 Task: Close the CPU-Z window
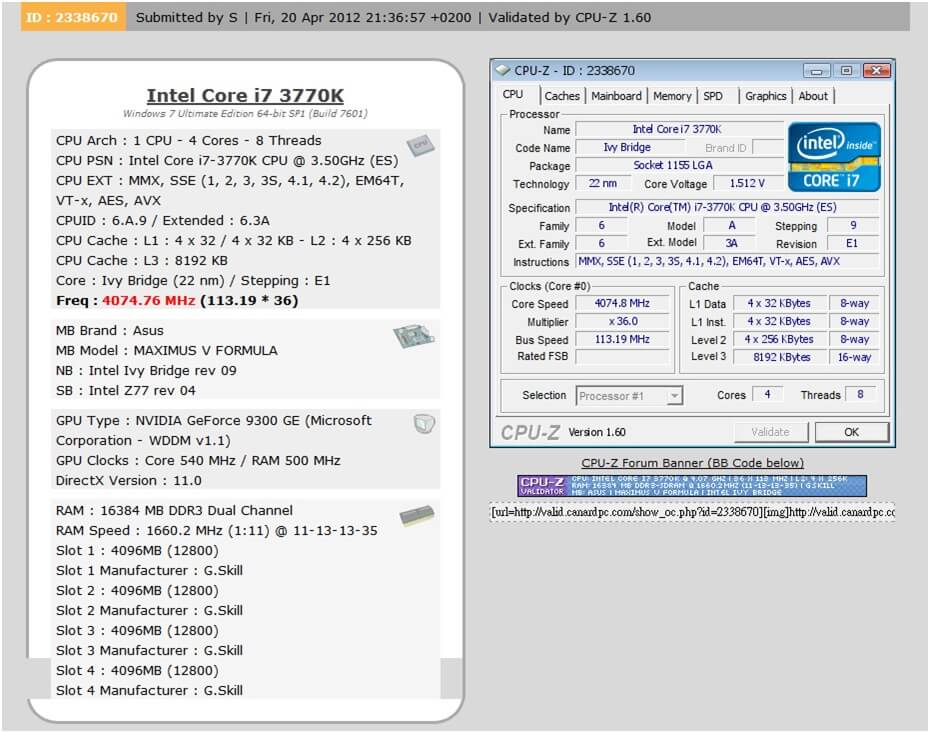[876, 70]
